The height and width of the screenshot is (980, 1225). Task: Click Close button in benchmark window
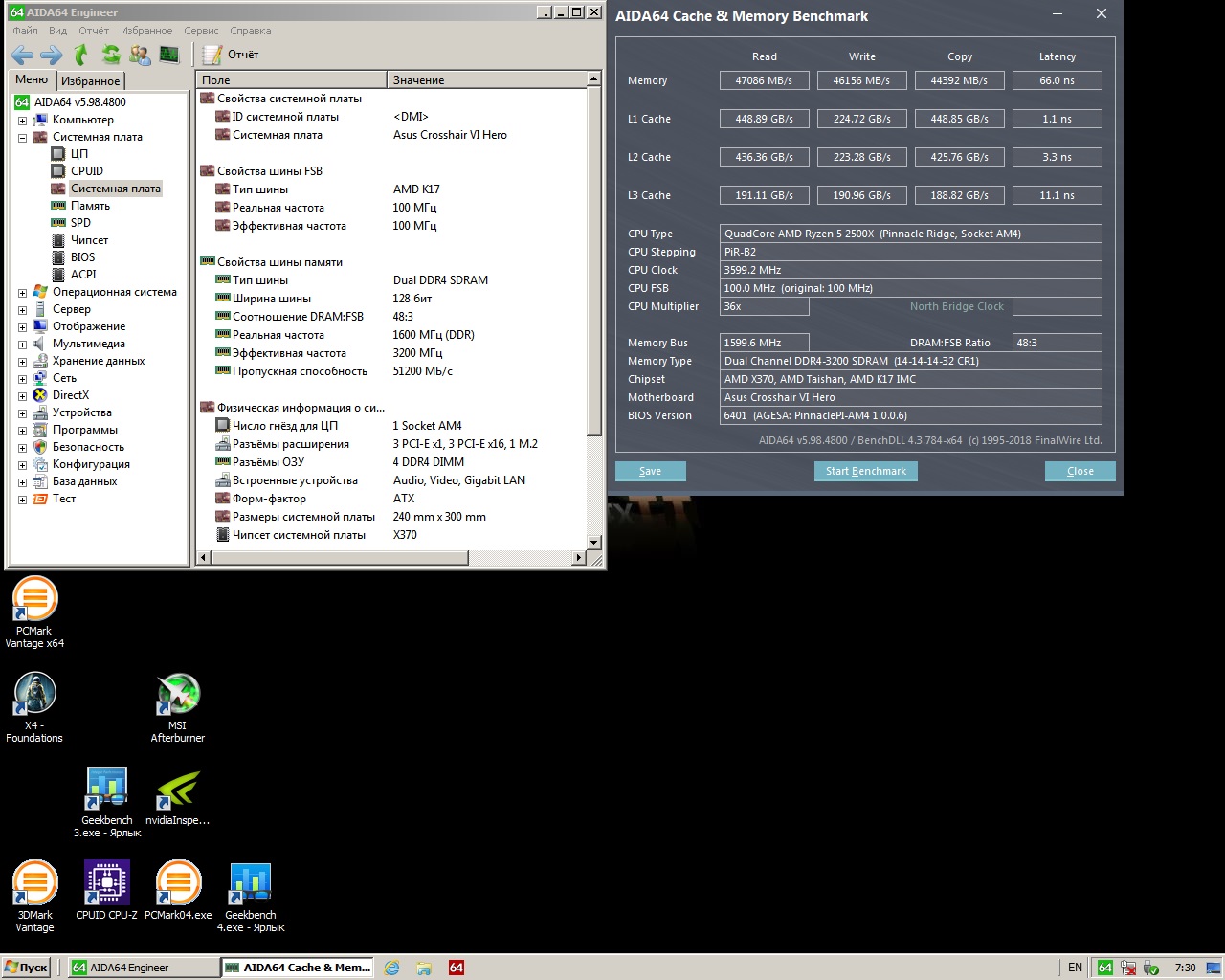(1080, 471)
